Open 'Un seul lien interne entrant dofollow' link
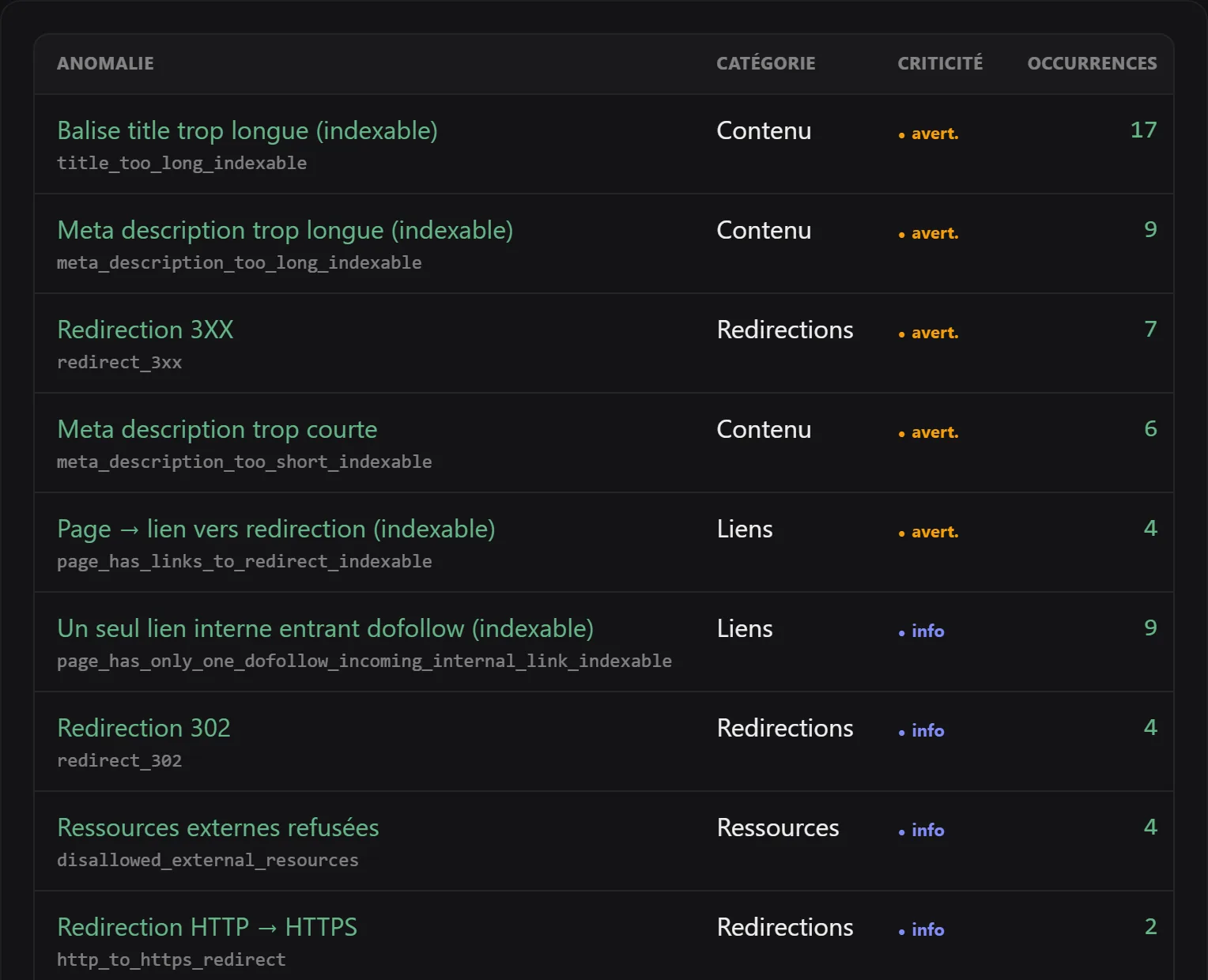The width and height of the screenshot is (1208, 980). point(326,629)
